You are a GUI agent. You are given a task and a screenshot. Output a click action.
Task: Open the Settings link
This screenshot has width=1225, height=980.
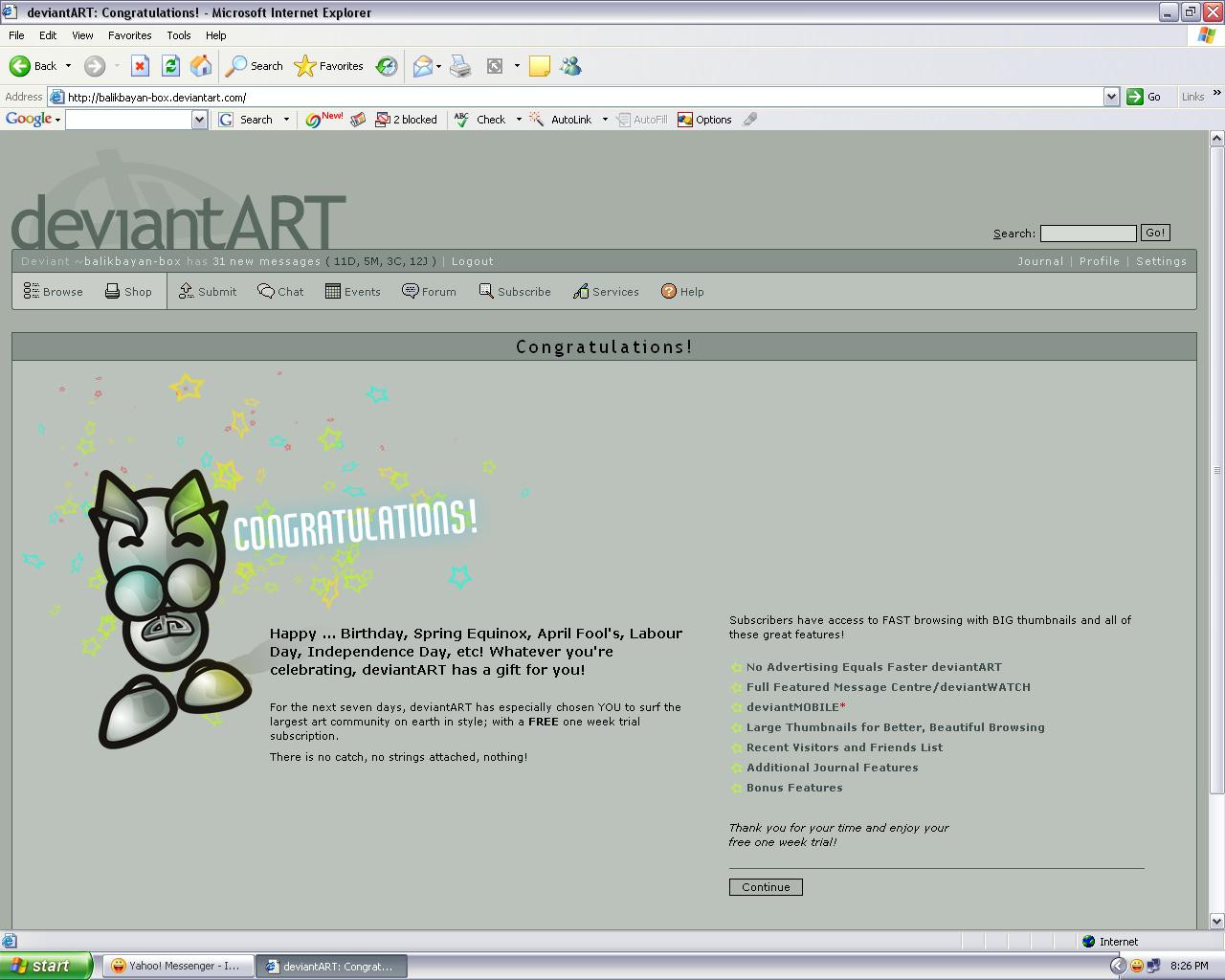tap(1161, 261)
